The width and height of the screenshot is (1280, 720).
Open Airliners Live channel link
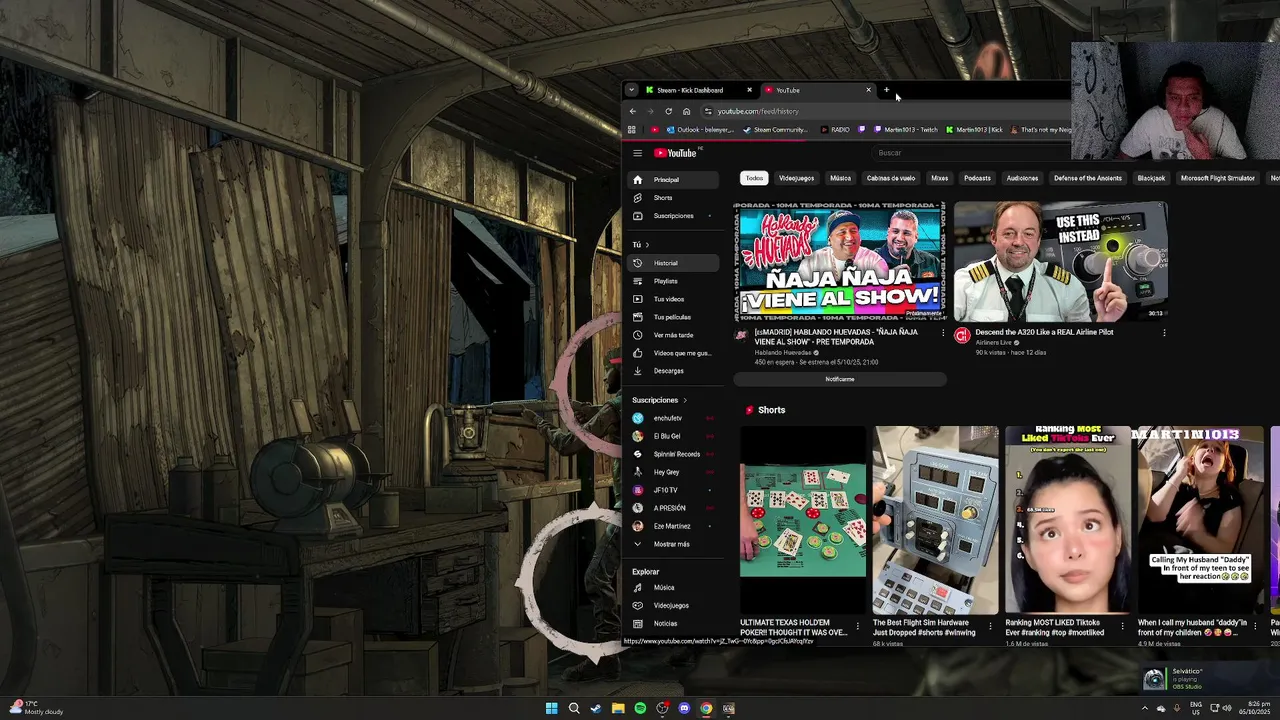pos(994,343)
